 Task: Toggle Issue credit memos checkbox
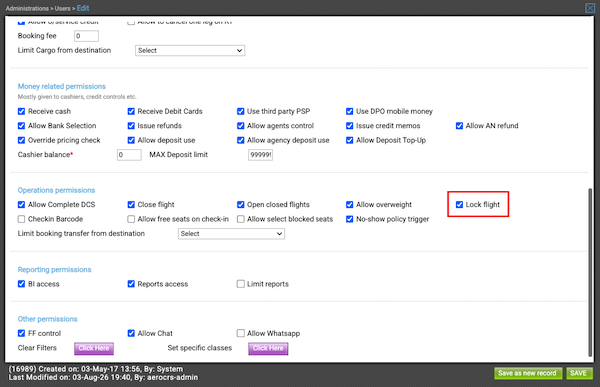pos(349,126)
